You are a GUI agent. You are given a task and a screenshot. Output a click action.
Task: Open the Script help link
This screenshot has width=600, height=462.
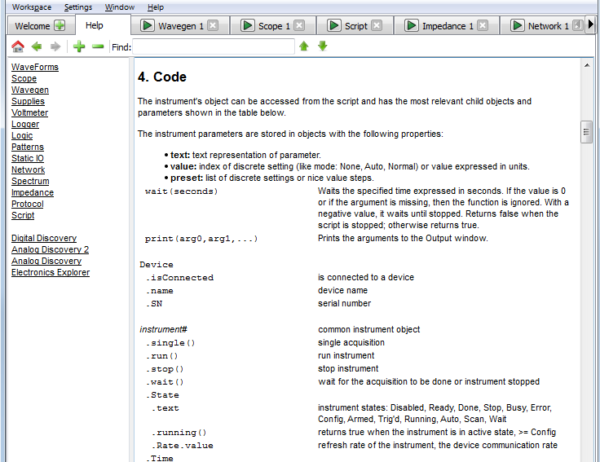[23, 215]
